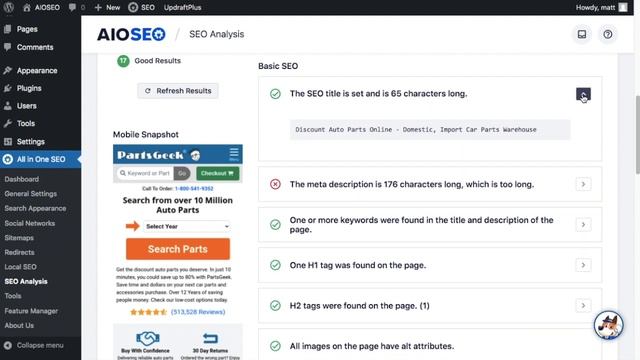640x360 pixels.
Task: Expand the One H1 tag result
Action: point(583,265)
